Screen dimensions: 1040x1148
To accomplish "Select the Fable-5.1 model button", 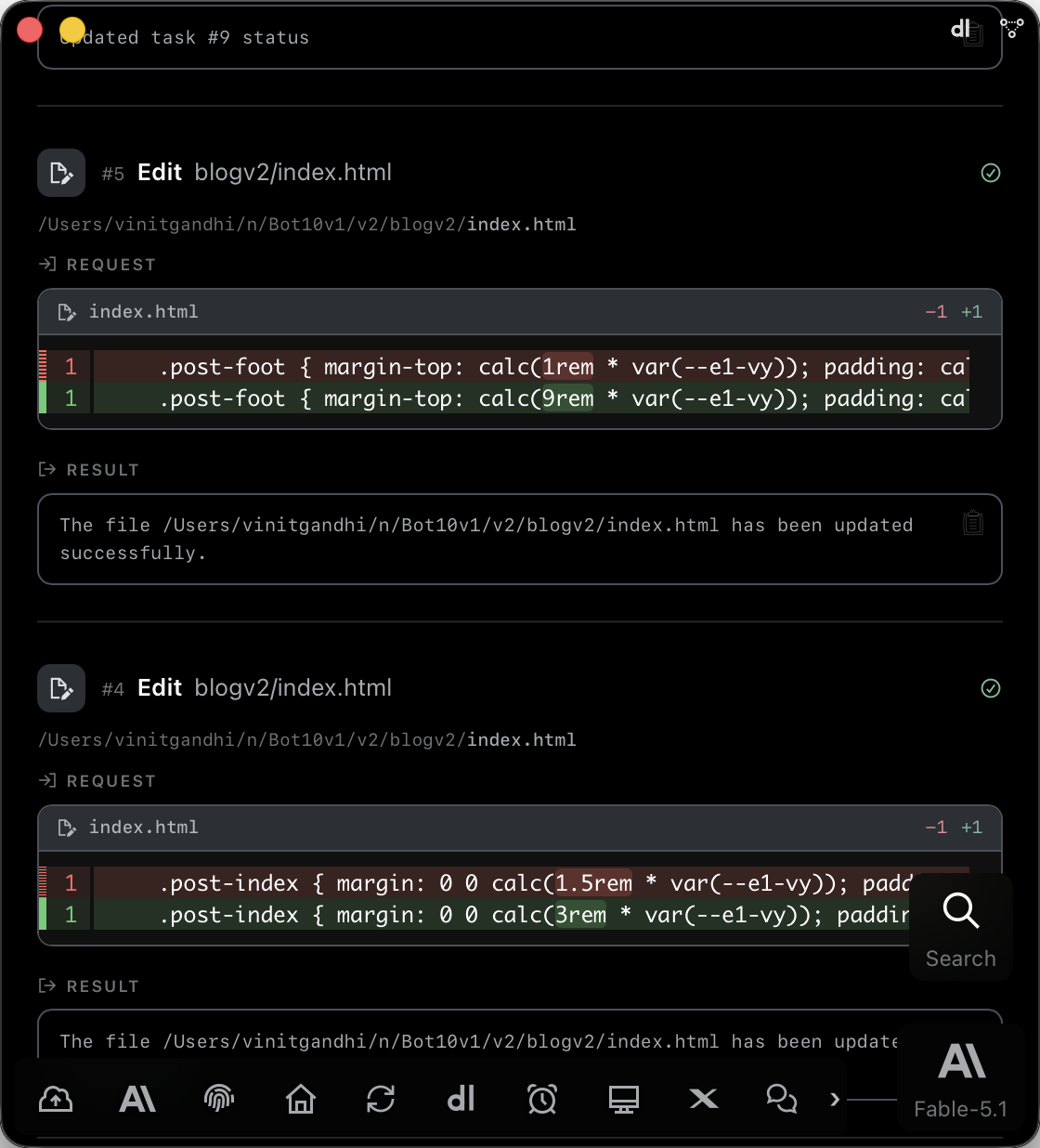I will (x=961, y=1078).
